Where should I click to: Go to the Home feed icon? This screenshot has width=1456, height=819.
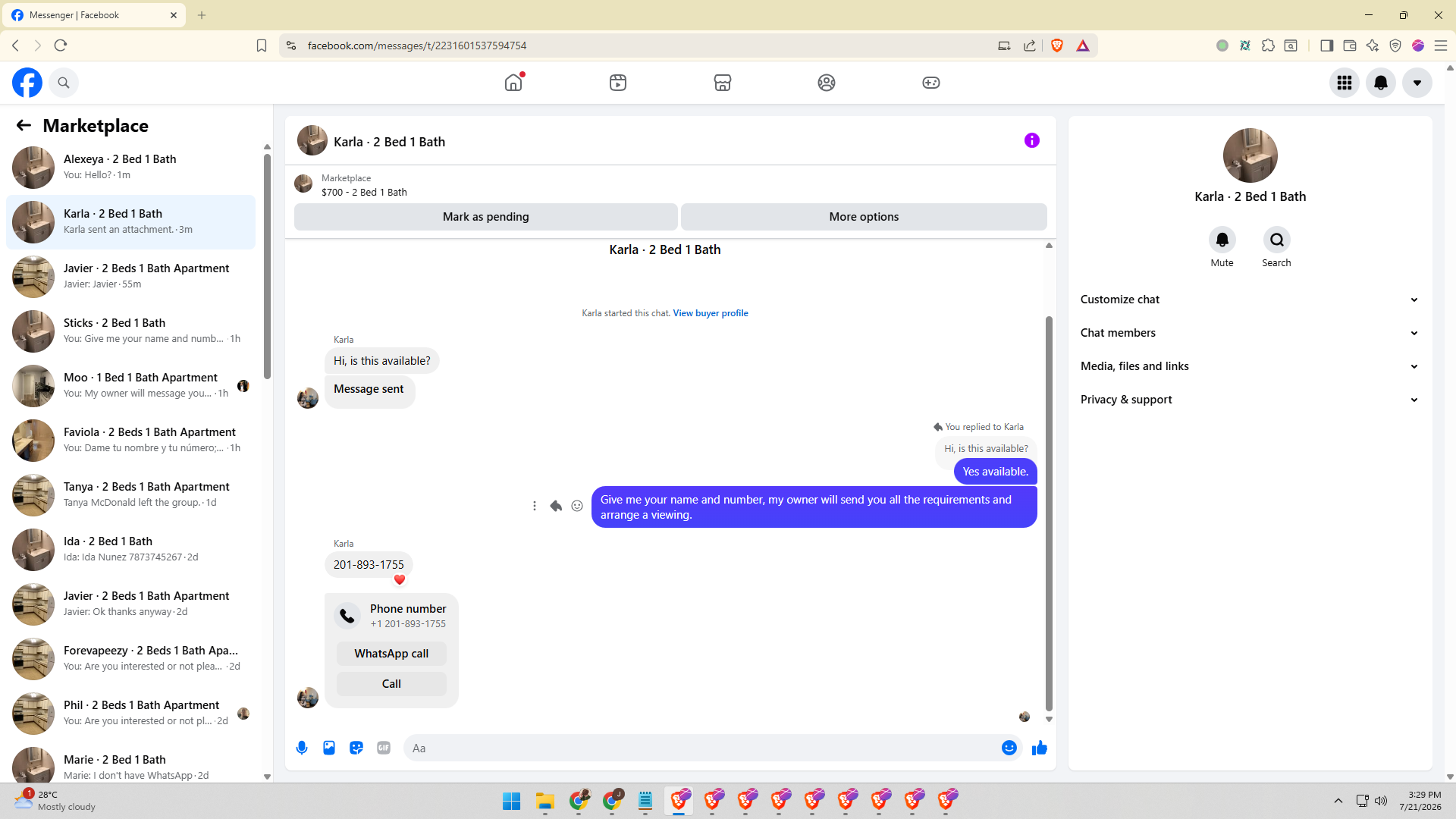[x=513, y=83]
